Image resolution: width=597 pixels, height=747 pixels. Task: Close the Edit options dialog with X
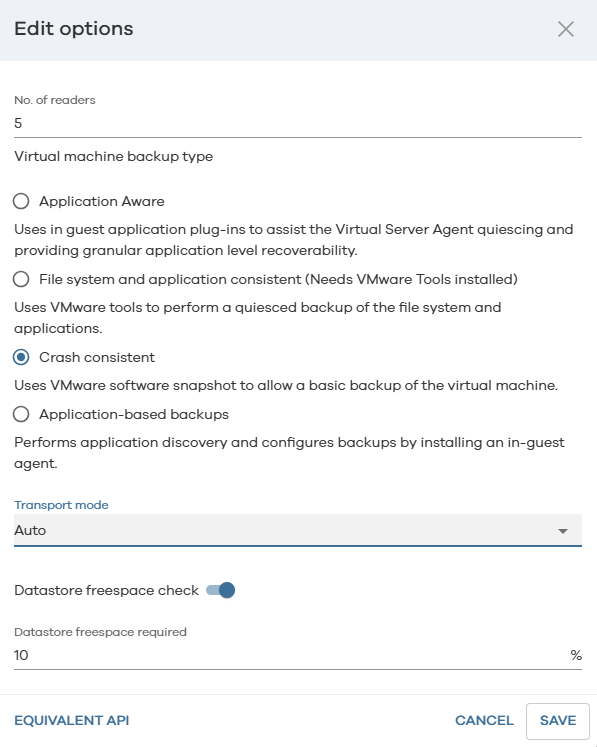click(x=566, y=29)
